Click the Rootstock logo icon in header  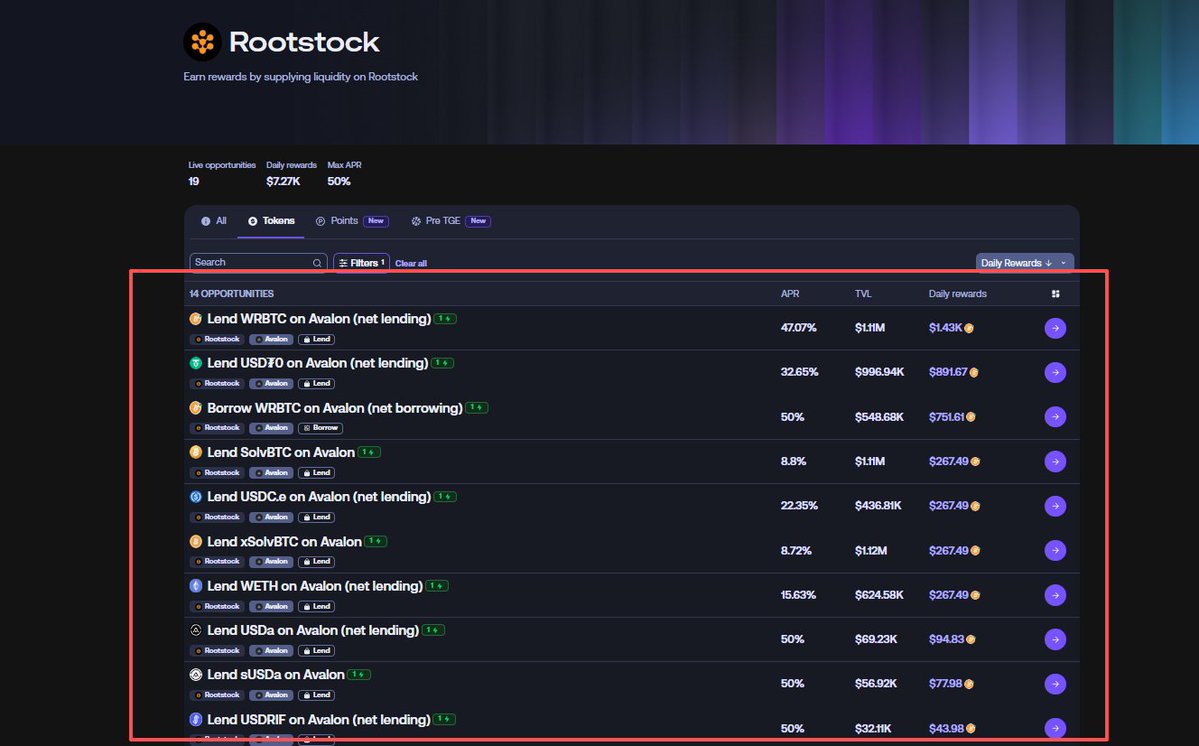point(202,42)
